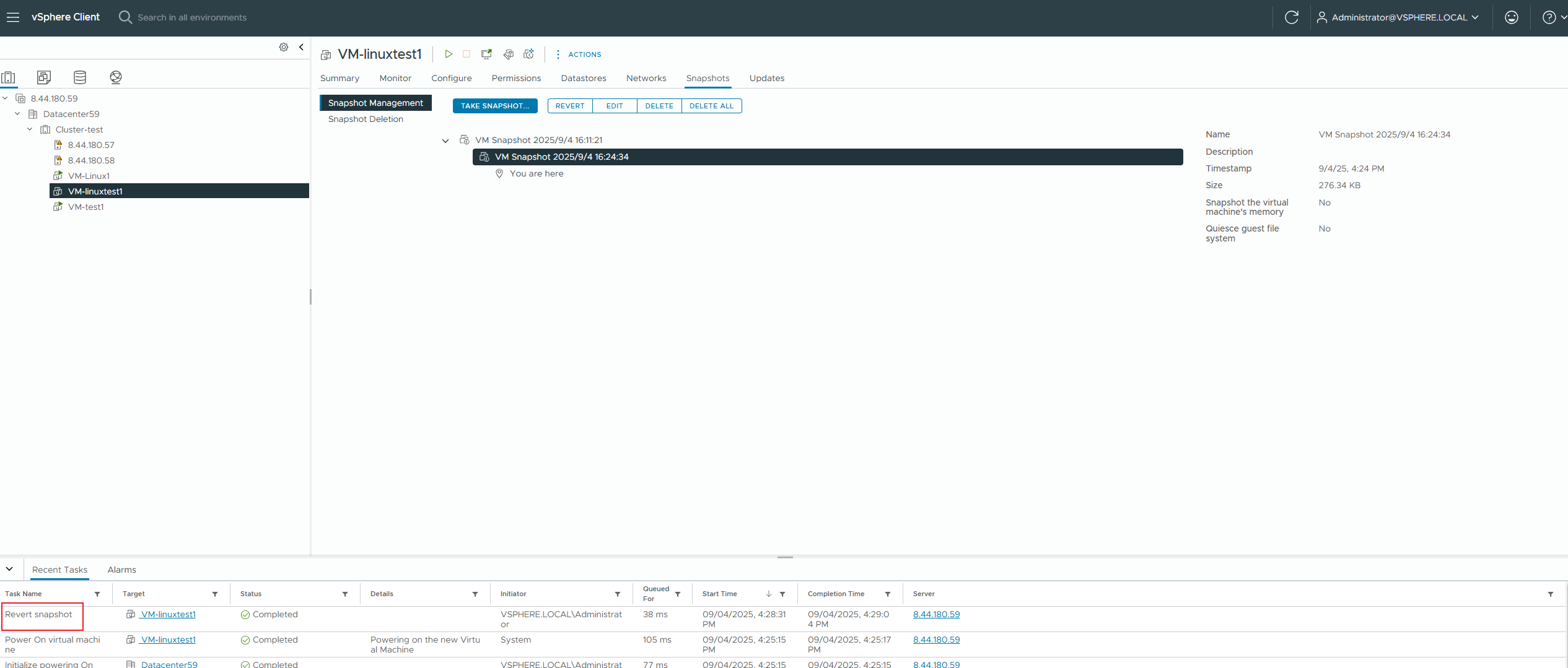This screenshot has width=1568, height=668.
Task: Open the navigator settings gear icon
Action: [284, 47]
